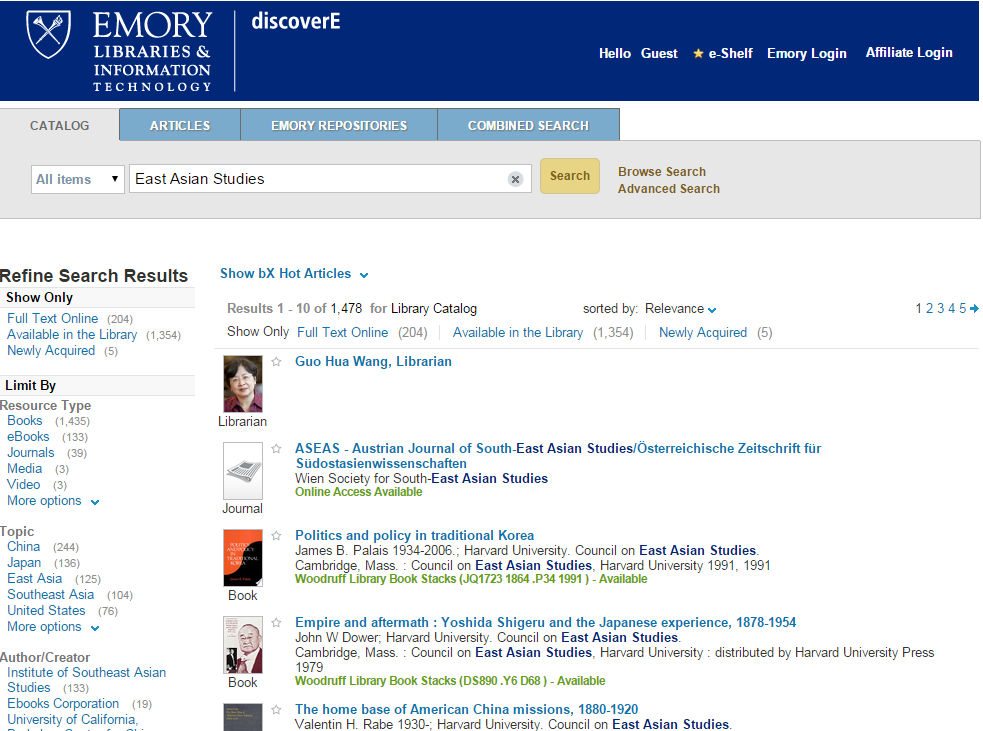Open Politics and policy in traditional Korea title
Image resolution: width=983 pixels, height=731 pixels.
click(x=414, y=535)
